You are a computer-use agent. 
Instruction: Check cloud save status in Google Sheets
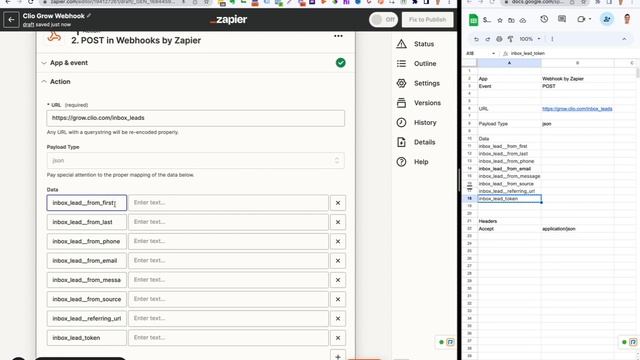pyautogui.click(x=523, y=20)
